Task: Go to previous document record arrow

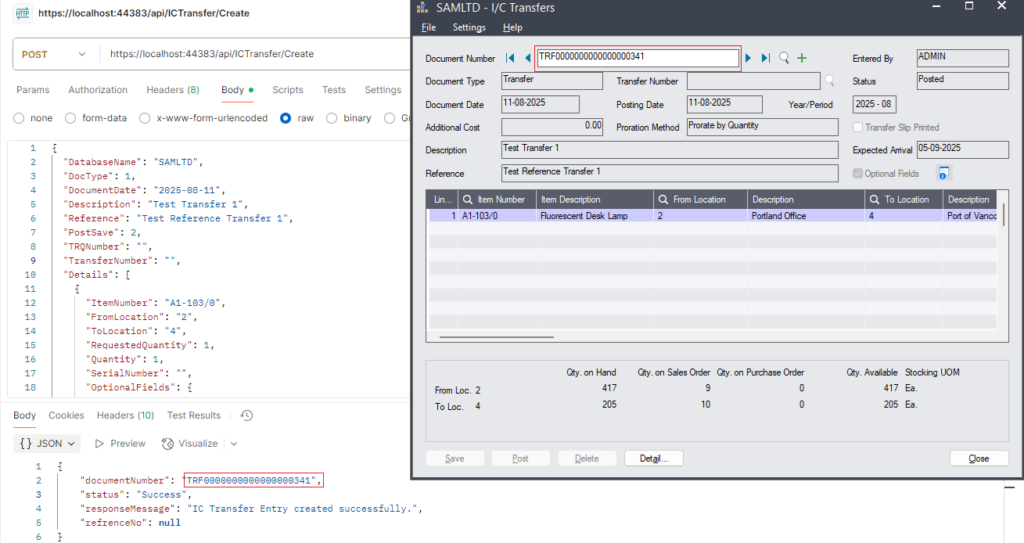Action: click(x=527, y=58)
